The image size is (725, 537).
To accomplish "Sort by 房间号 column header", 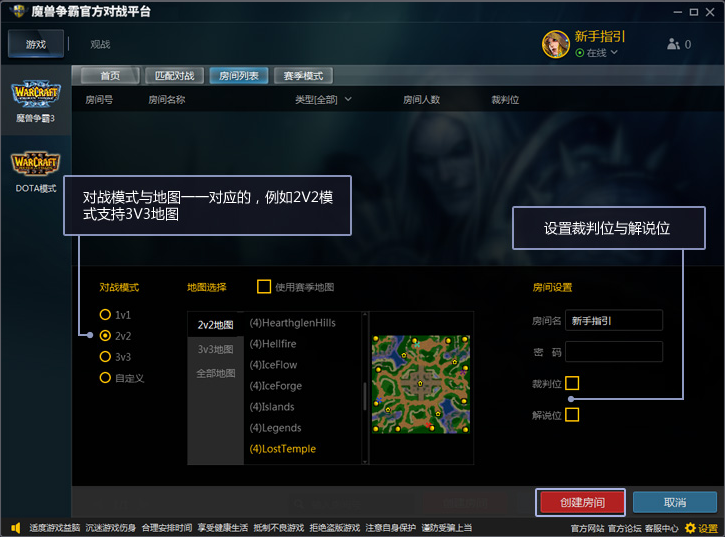I will click(x=99, y=99).
